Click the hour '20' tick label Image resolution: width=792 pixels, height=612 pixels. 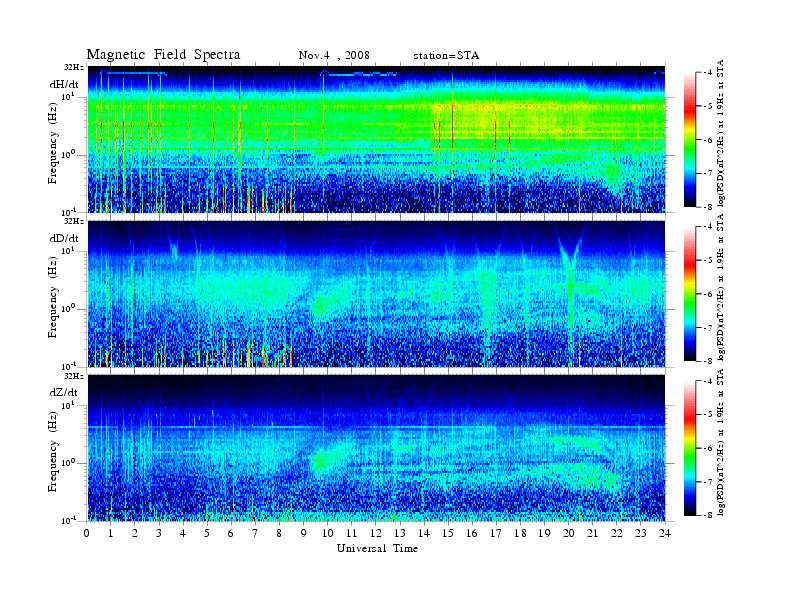[x=568, y=533]
